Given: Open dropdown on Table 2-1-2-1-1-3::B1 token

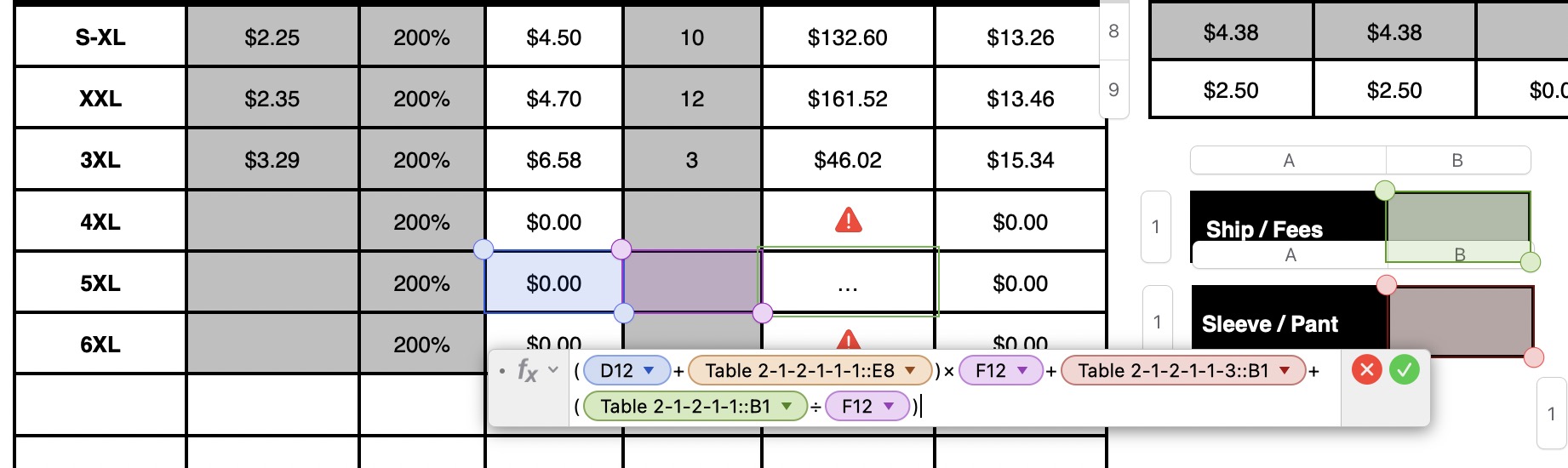Looking at the screenshot, I should pyautogui.click(x=1285, y=371).
